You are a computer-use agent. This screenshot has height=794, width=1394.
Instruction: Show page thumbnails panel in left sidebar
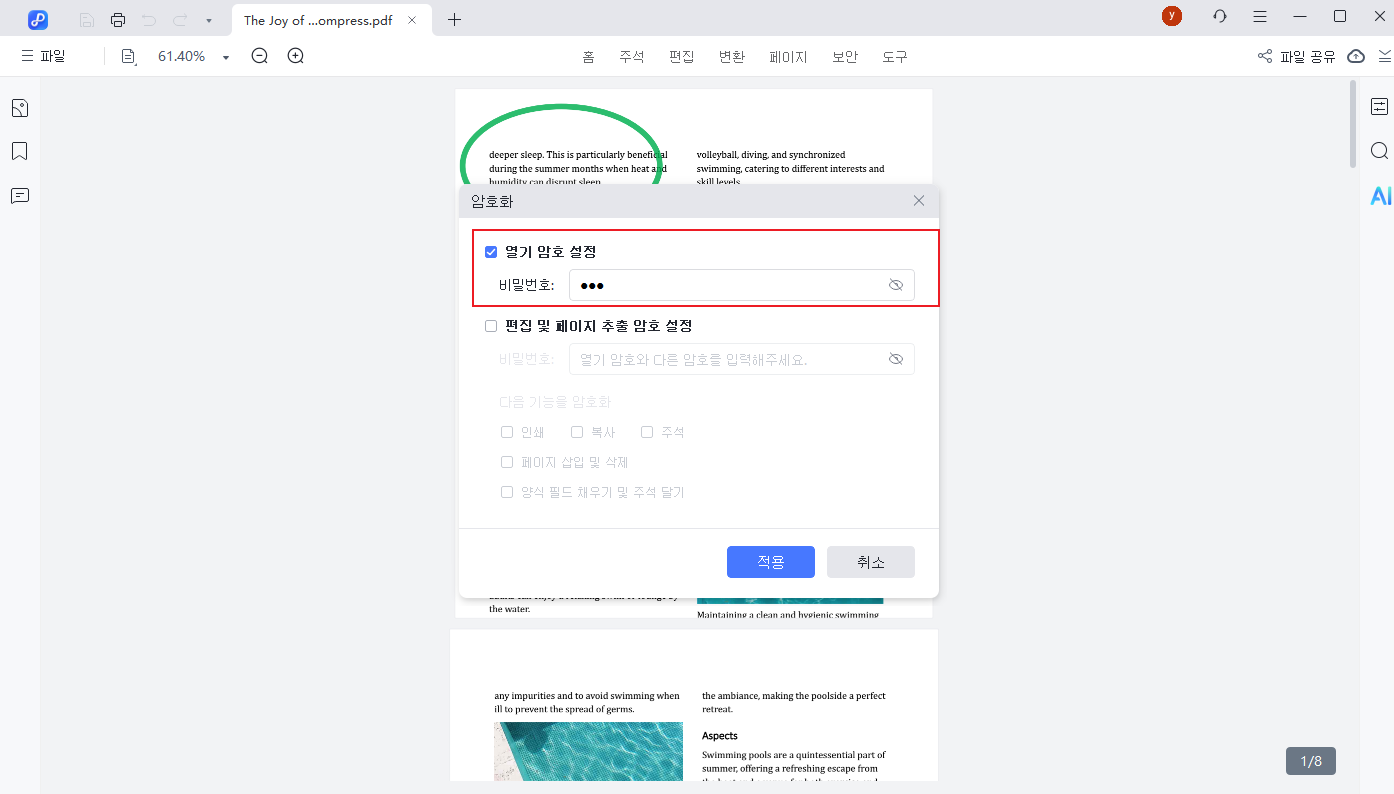point(20,107)
